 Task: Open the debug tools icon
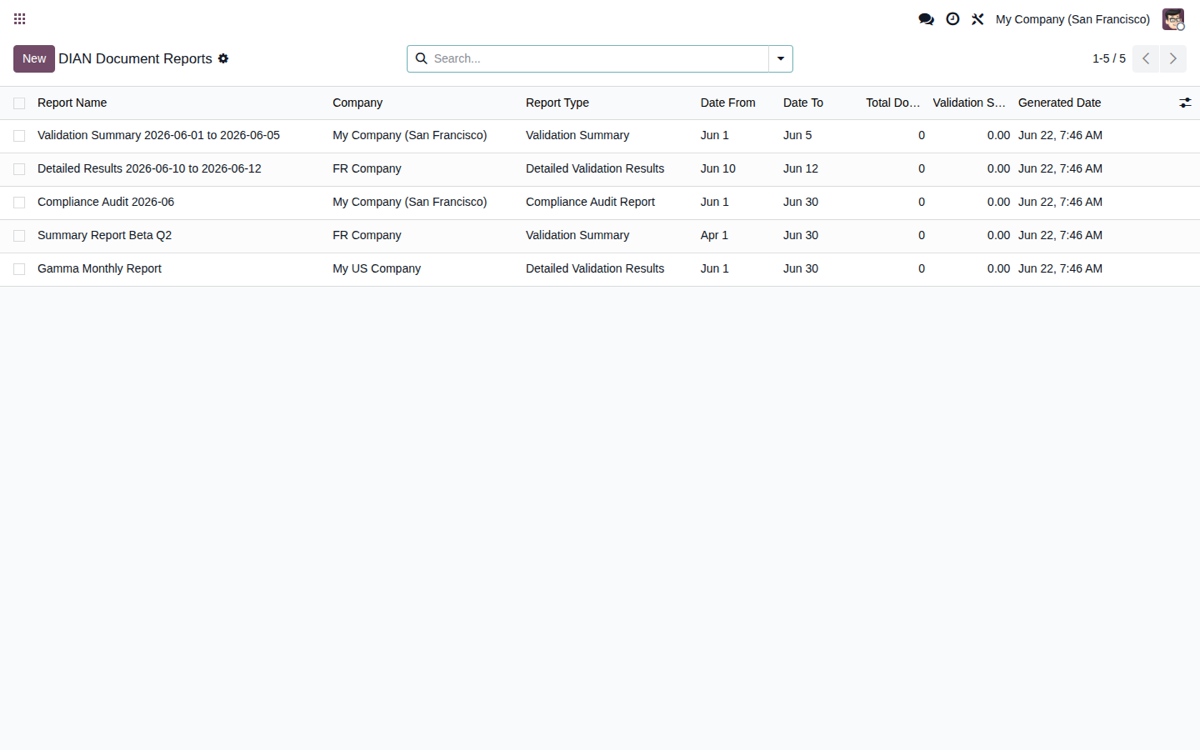(x=978, y=19)
